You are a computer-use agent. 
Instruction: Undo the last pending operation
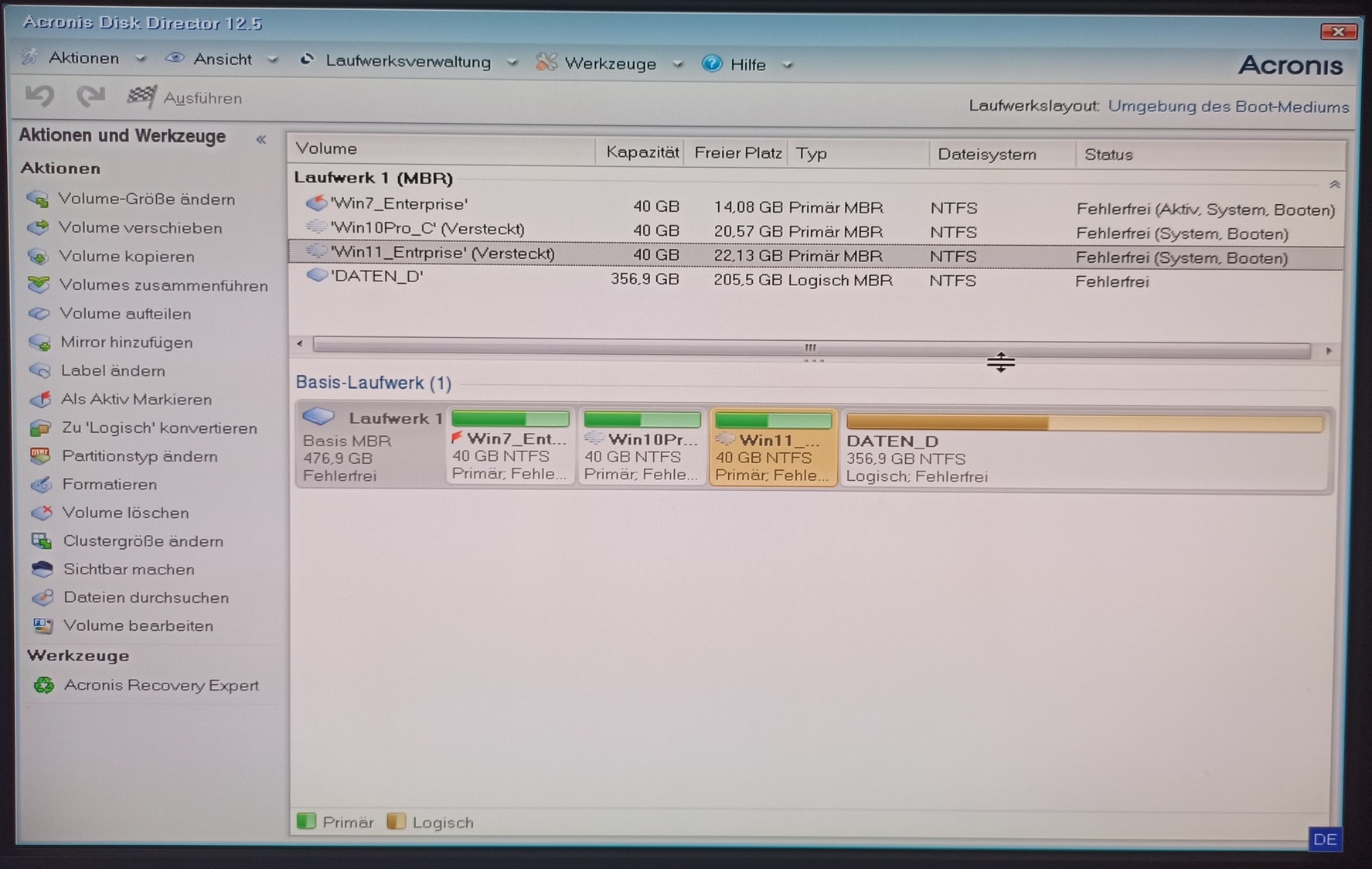(x=39, y=97)
